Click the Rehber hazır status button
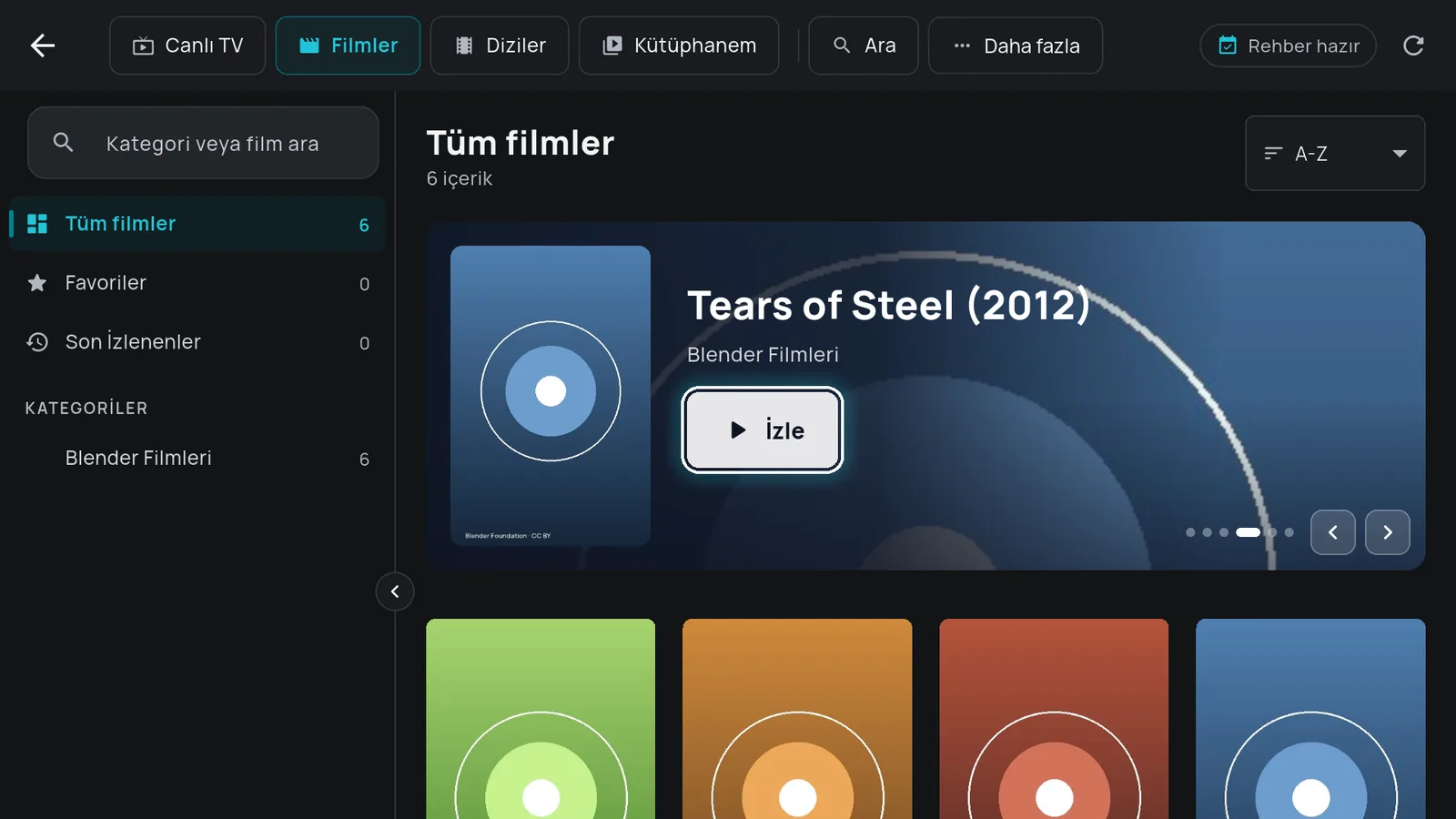 point(1288,45)
